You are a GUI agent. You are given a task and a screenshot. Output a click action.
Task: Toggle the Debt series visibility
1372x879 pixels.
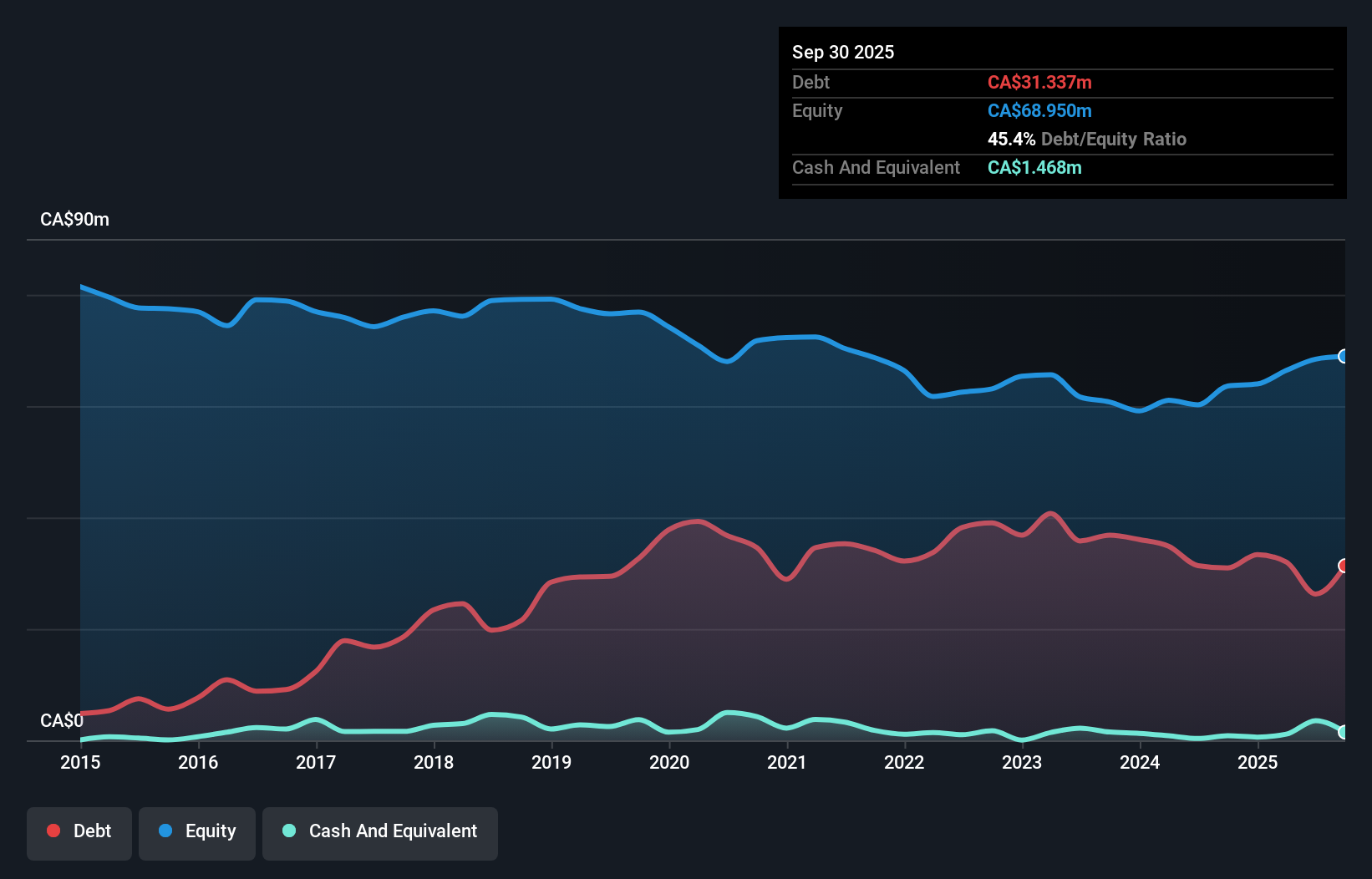(x=79, y=833)
